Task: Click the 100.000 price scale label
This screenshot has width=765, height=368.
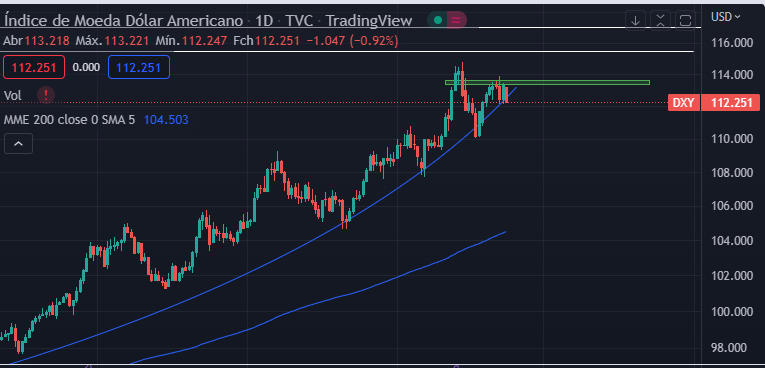Action: (732, 311)
